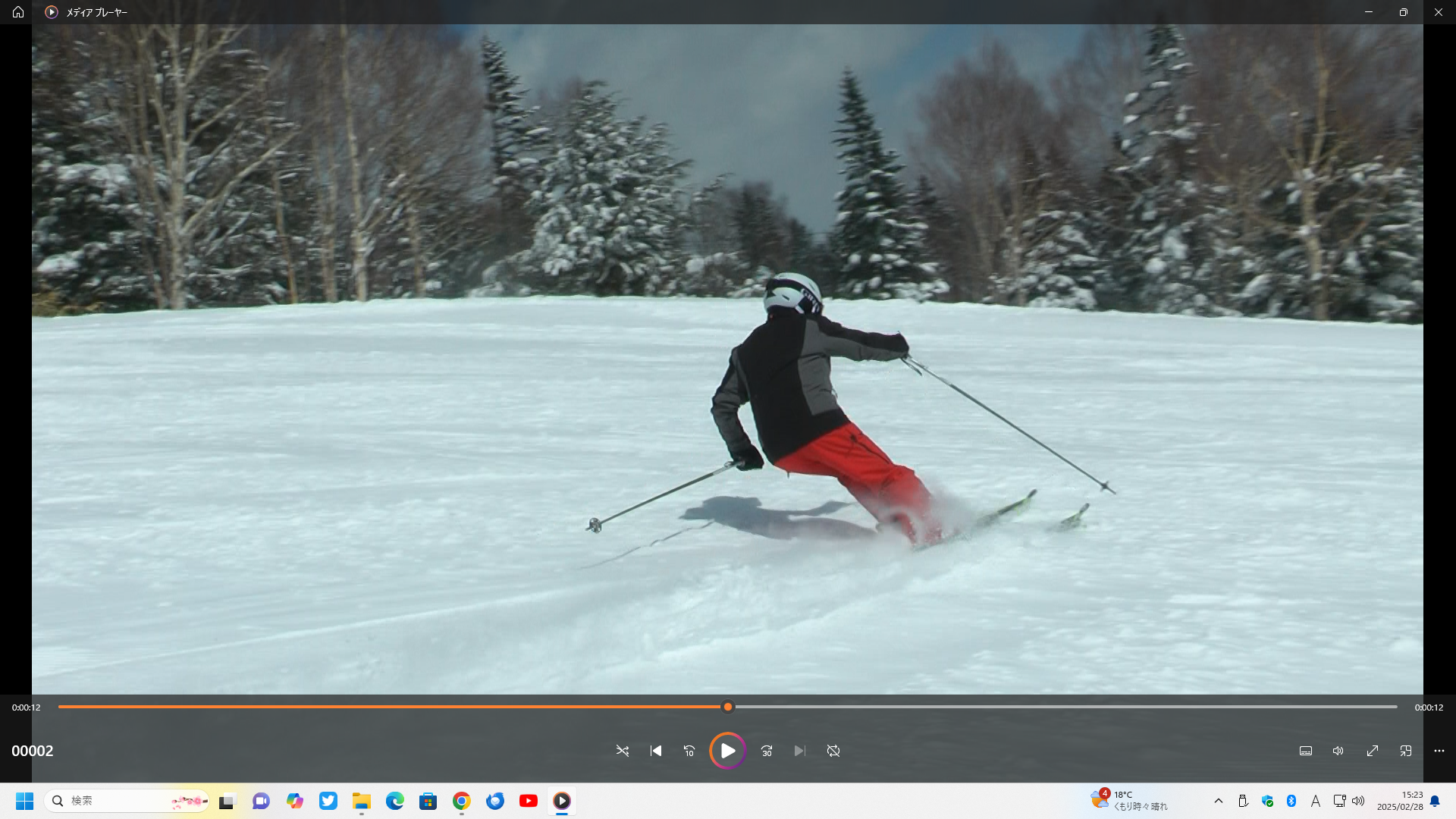Go to Media Player home

18,12
